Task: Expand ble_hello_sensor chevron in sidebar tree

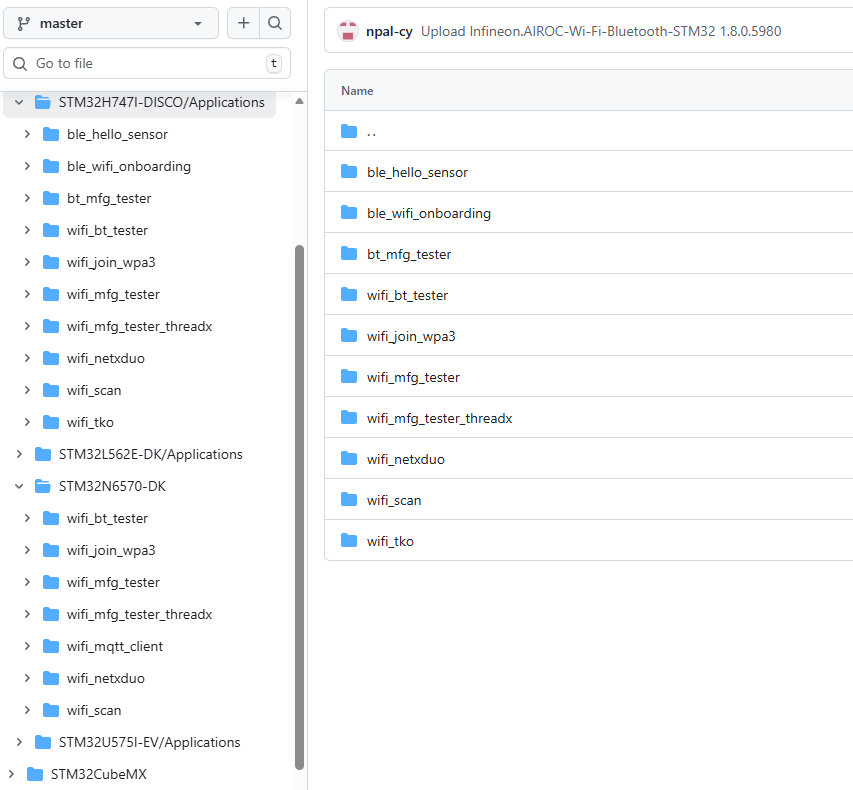Action: coord(27,134)
